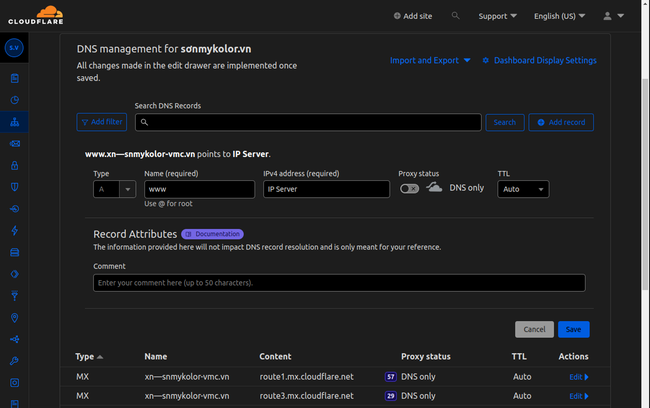Viewport: 650px width, 408px height.
Task: Click the gray cloud proxy icon
Action: coord(434,187)
